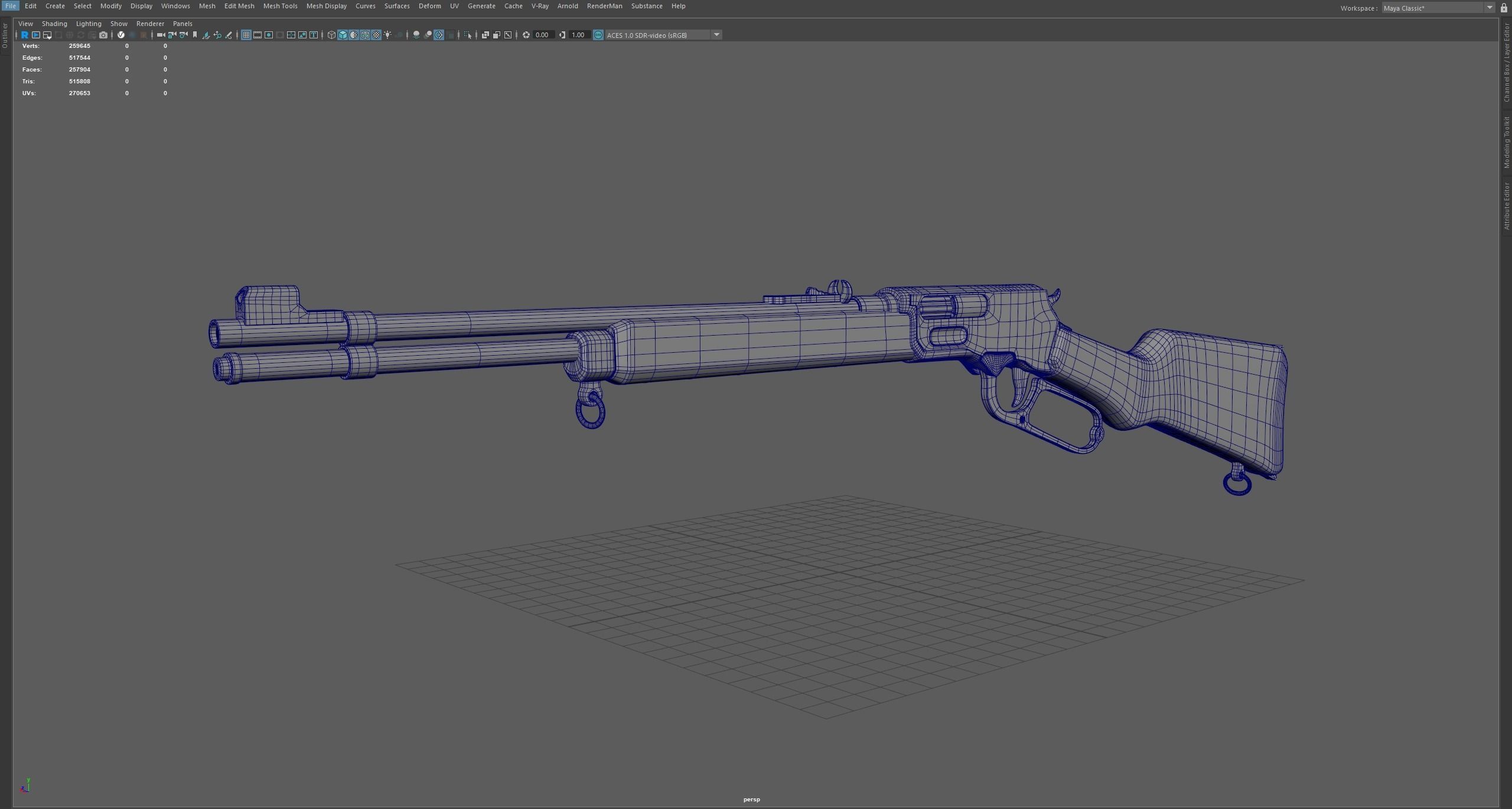Click the exposure aperture icon
Screen dimensions: 1512x809
point(526,35)
